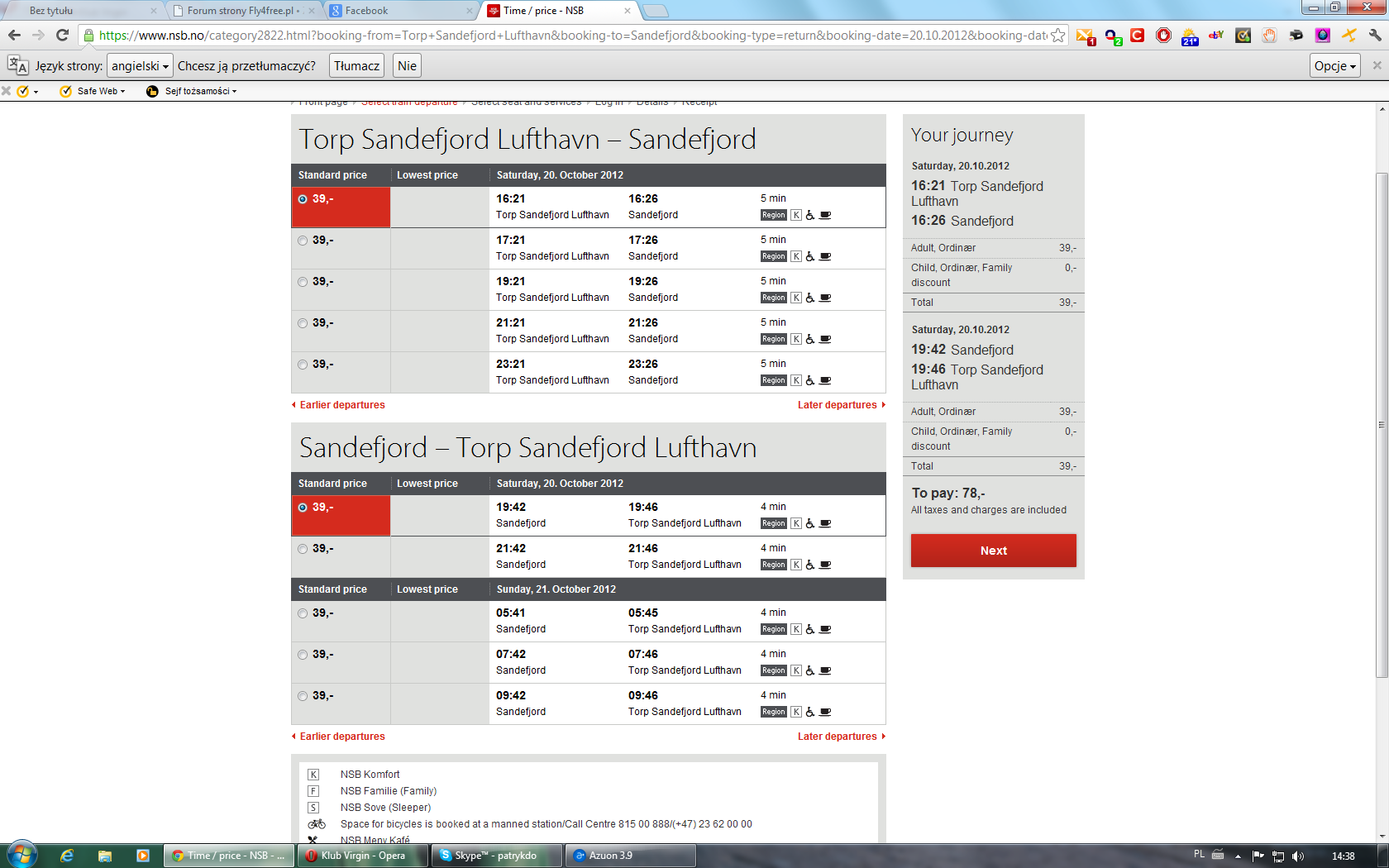The height and width of the screenshot is (868, 1389).
Task: Expand the Norton toolbar checkmark dropdown arrow
Action: (x=36, y=92)
